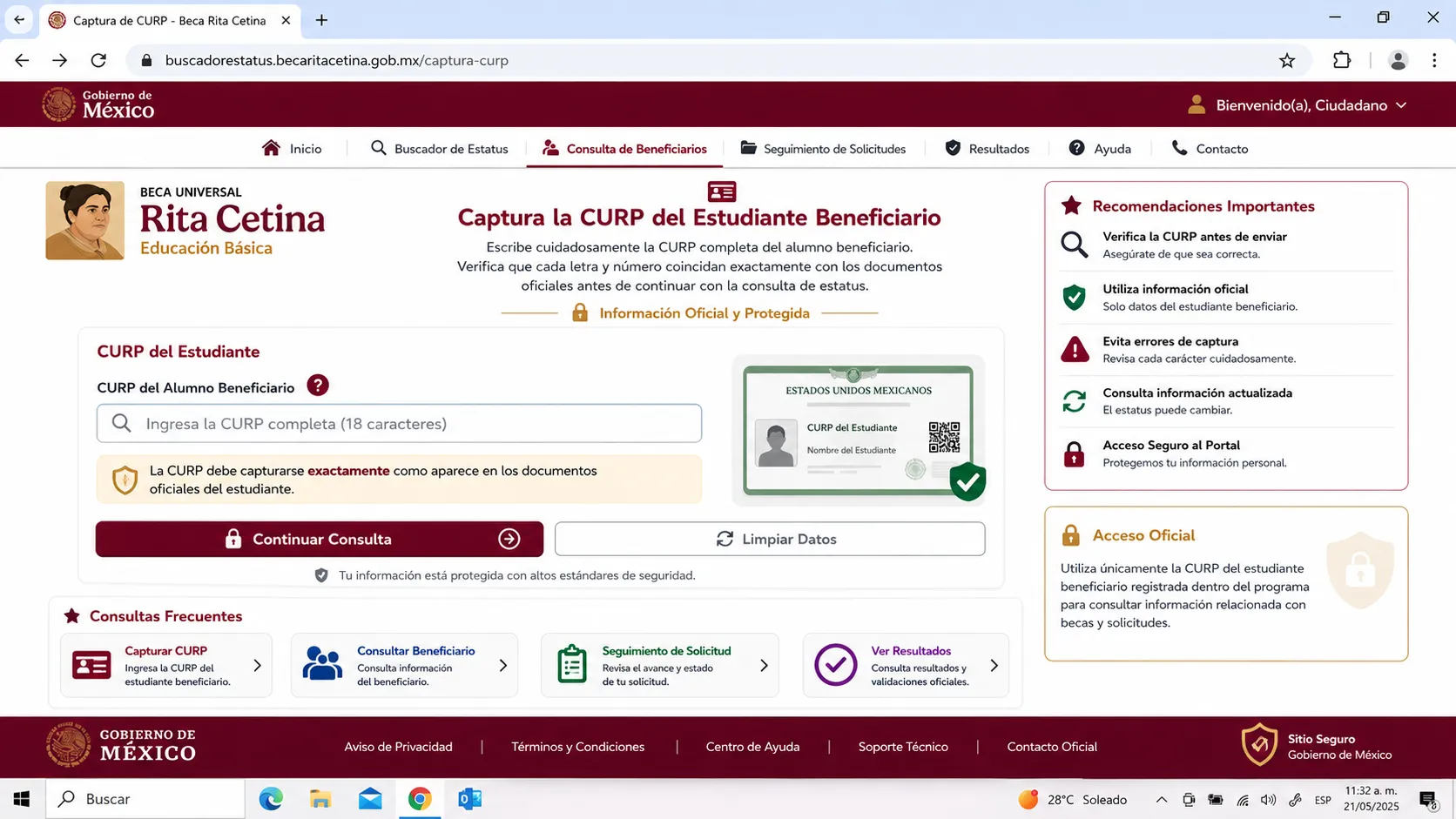Click the ID card icon above the heading
This screenshot has width=1456, height=819.
click(722, 191)
